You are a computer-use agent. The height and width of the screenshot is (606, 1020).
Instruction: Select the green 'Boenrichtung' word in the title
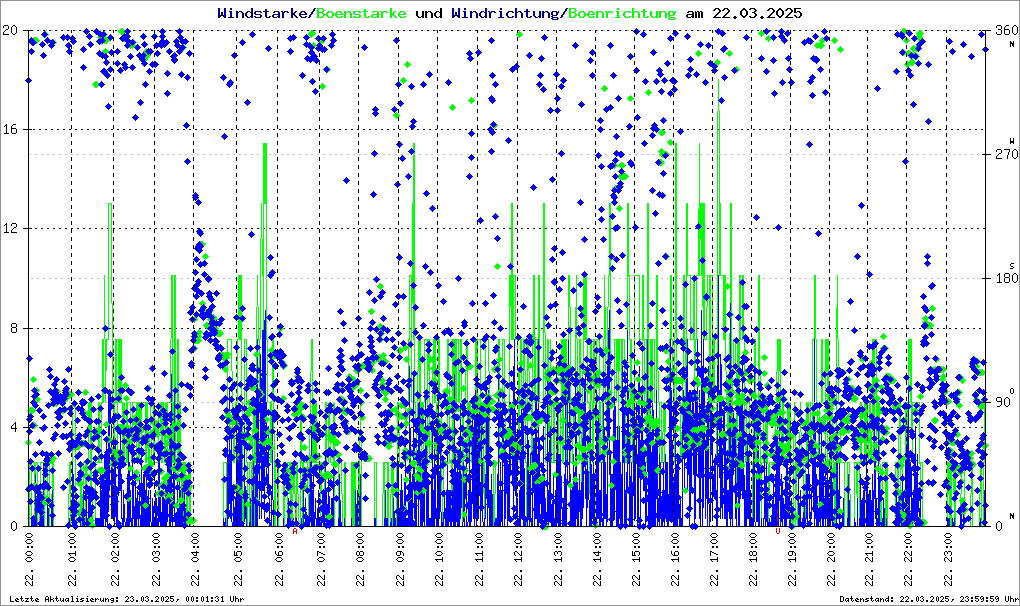[x=621, y=13]
